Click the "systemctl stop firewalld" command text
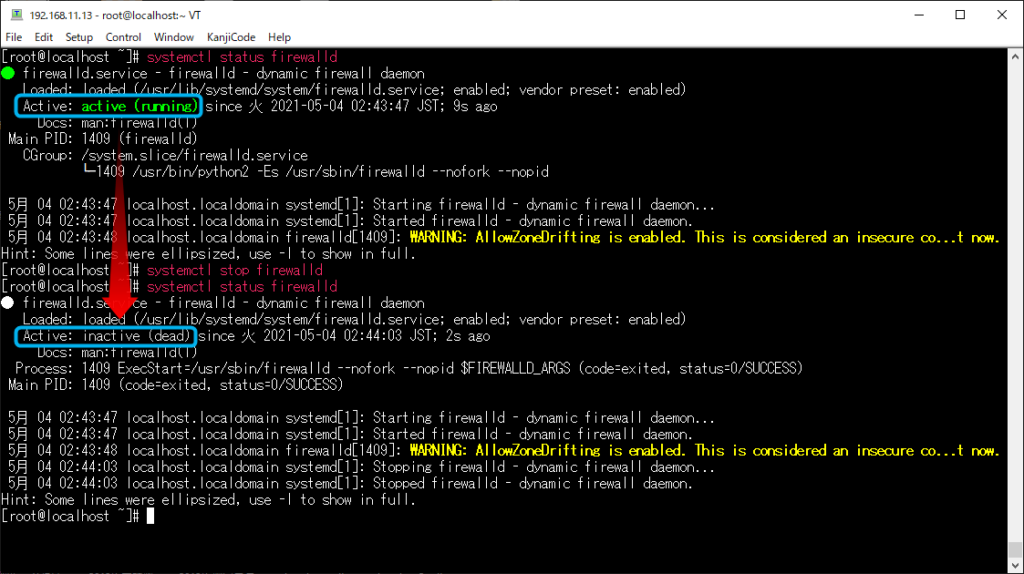Viewport: 1024px width, 574px height. (234, 270)
